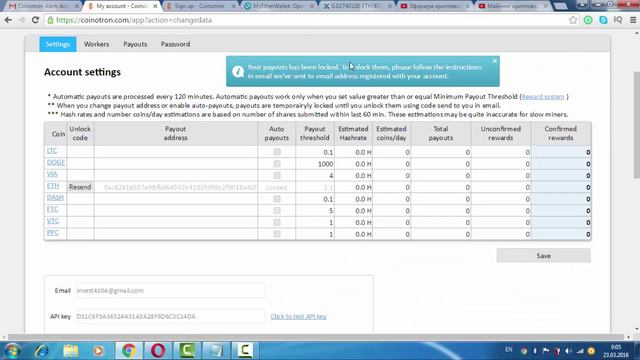Image resolution: width=640 pixels, height=360 pixels.
Task: Dismiss the payouts locked notification
Action: (x=495, y=61)
